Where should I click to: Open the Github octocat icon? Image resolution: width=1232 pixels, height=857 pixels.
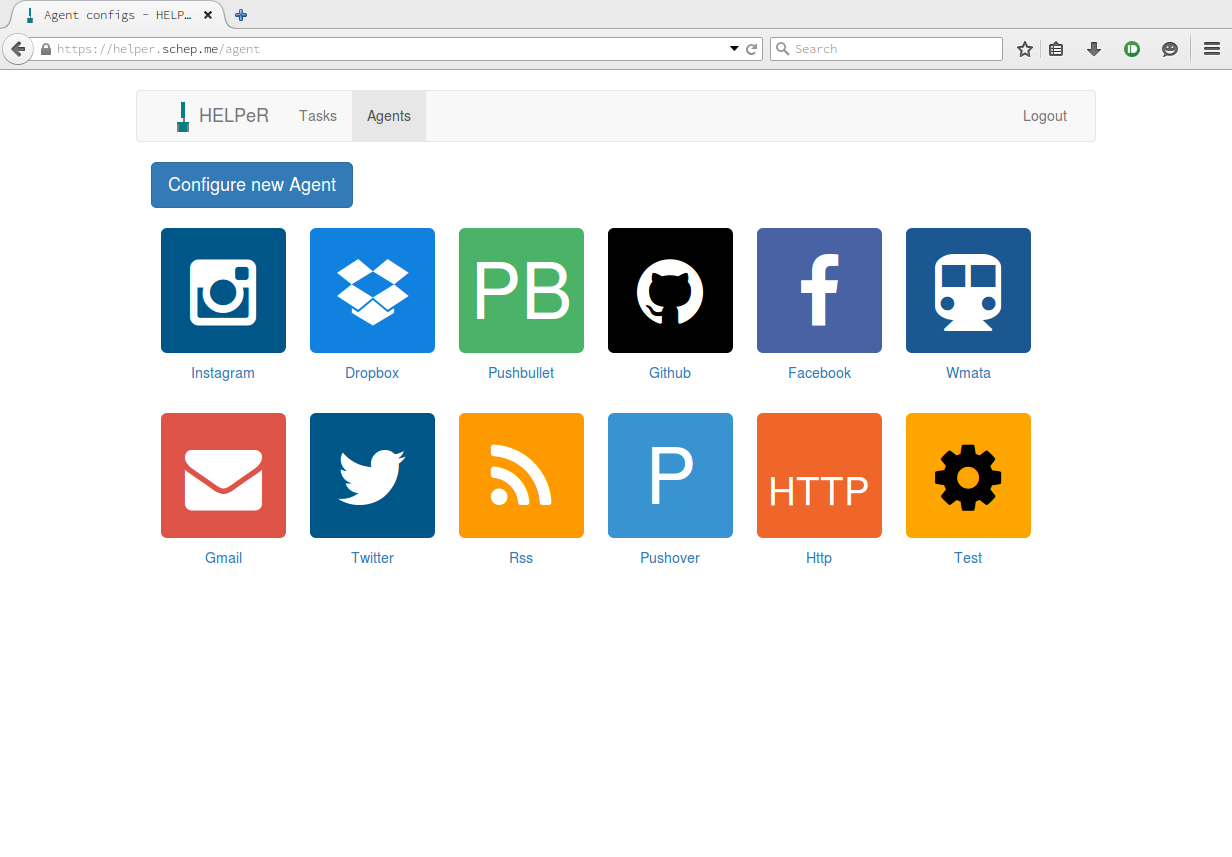[670, 291]
